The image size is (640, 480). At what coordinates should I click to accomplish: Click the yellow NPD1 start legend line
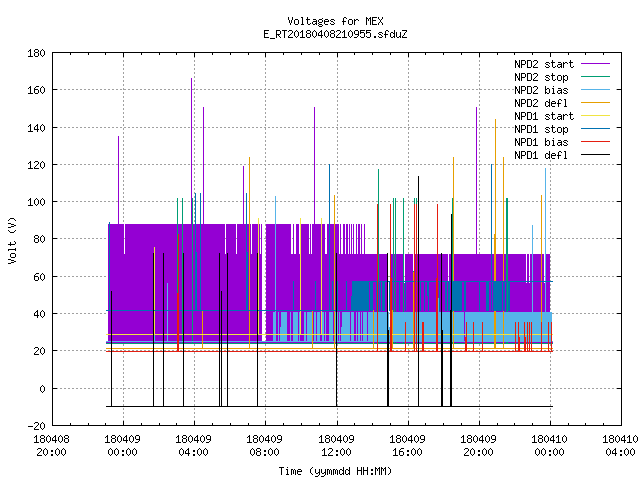(595, 116)
